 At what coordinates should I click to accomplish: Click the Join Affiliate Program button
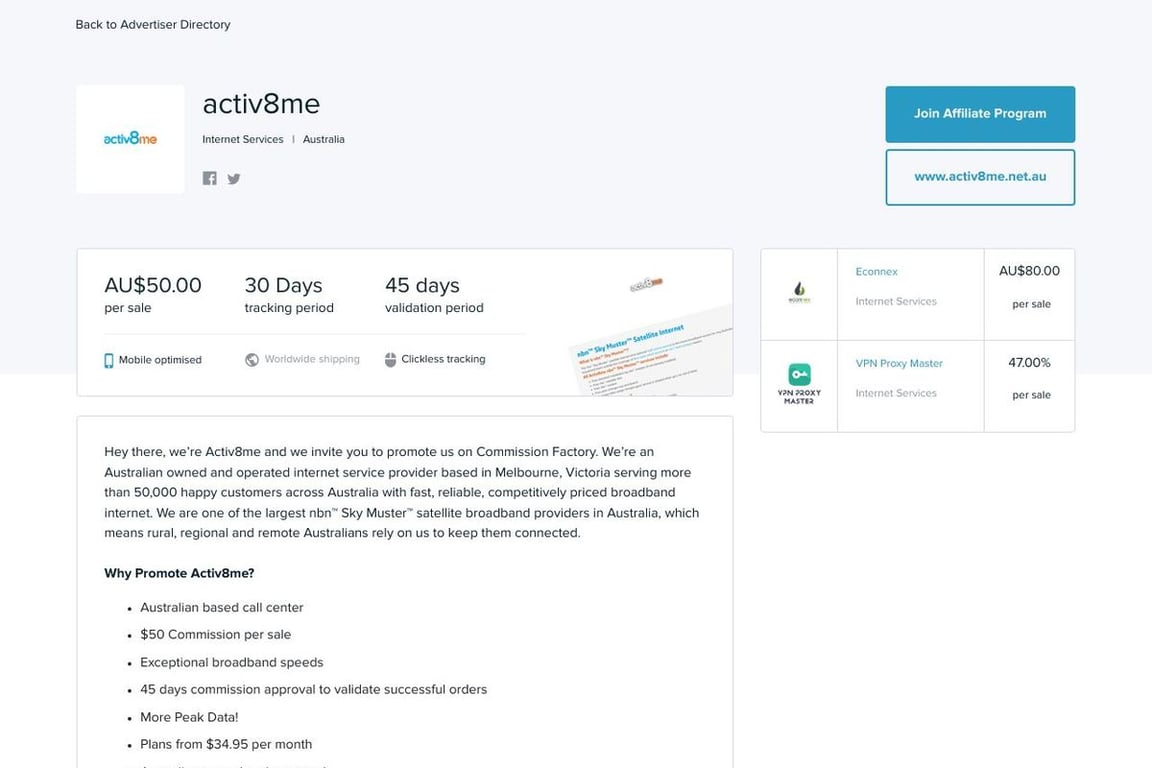(x=979, y=114)
